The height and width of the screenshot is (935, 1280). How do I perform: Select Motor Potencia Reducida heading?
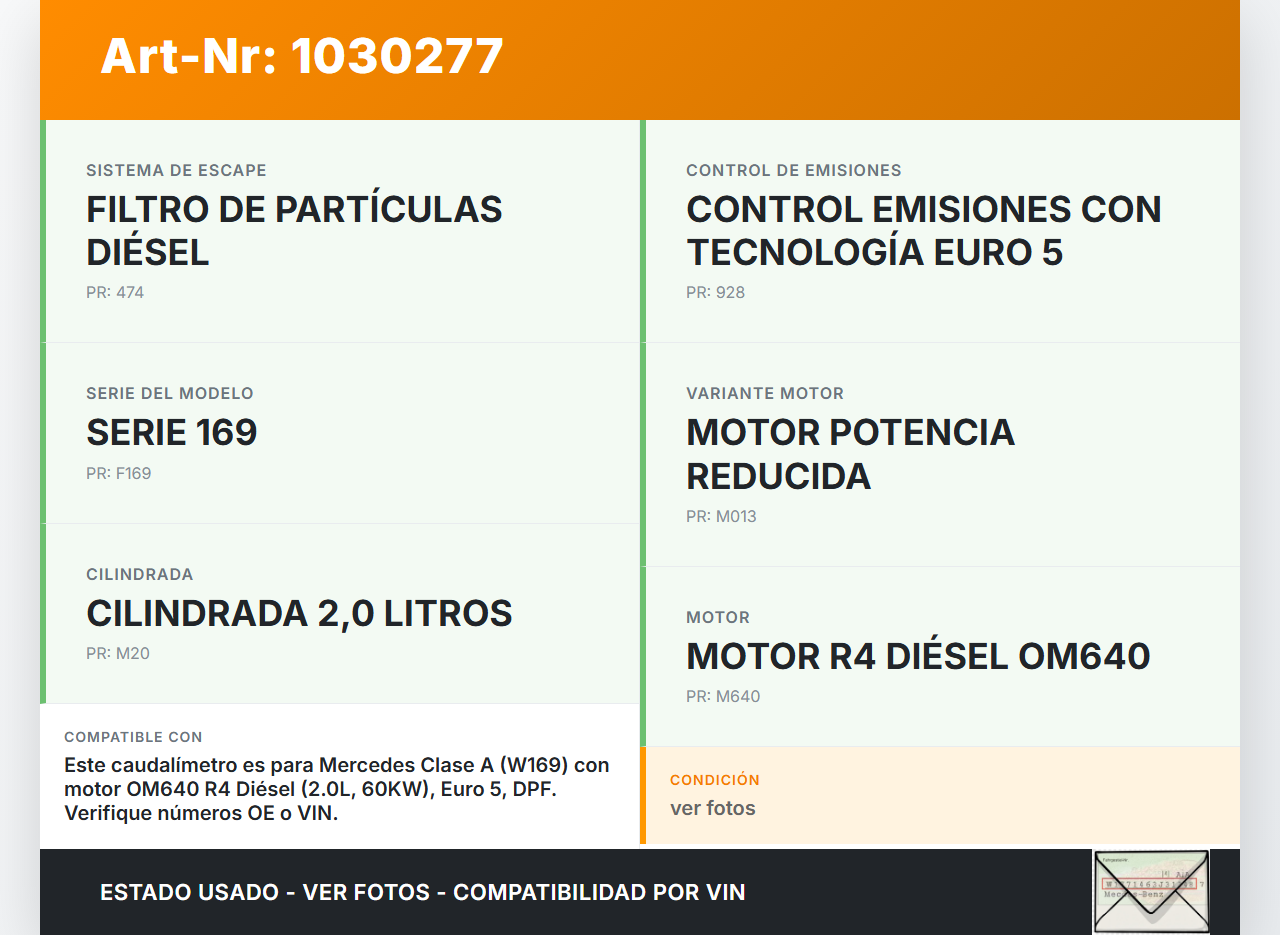click(850, 454)
